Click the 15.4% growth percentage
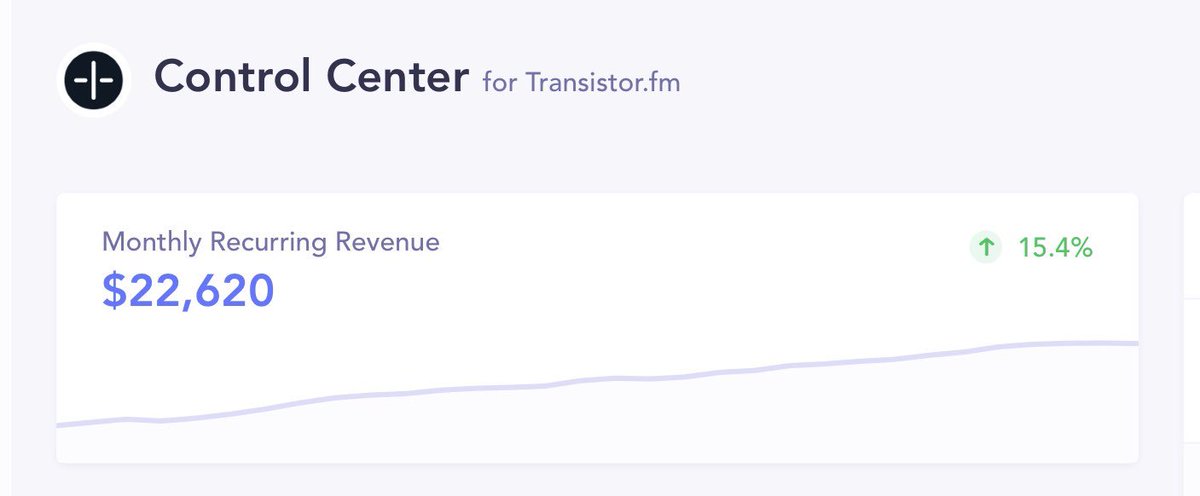Screen dimensions: 1200x496 pyautogui.click(x=1055, y=248)
